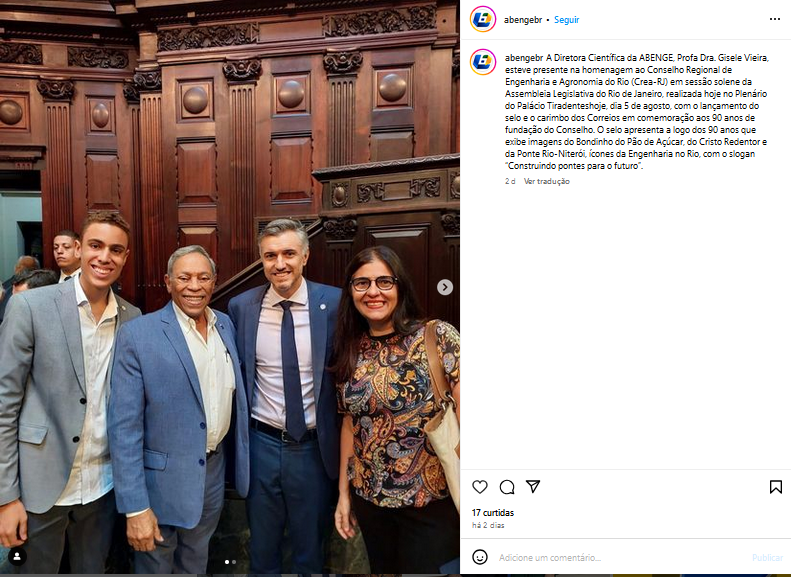Open the three-dot more options menu
The image size is (791, 577).
(775, 19)
